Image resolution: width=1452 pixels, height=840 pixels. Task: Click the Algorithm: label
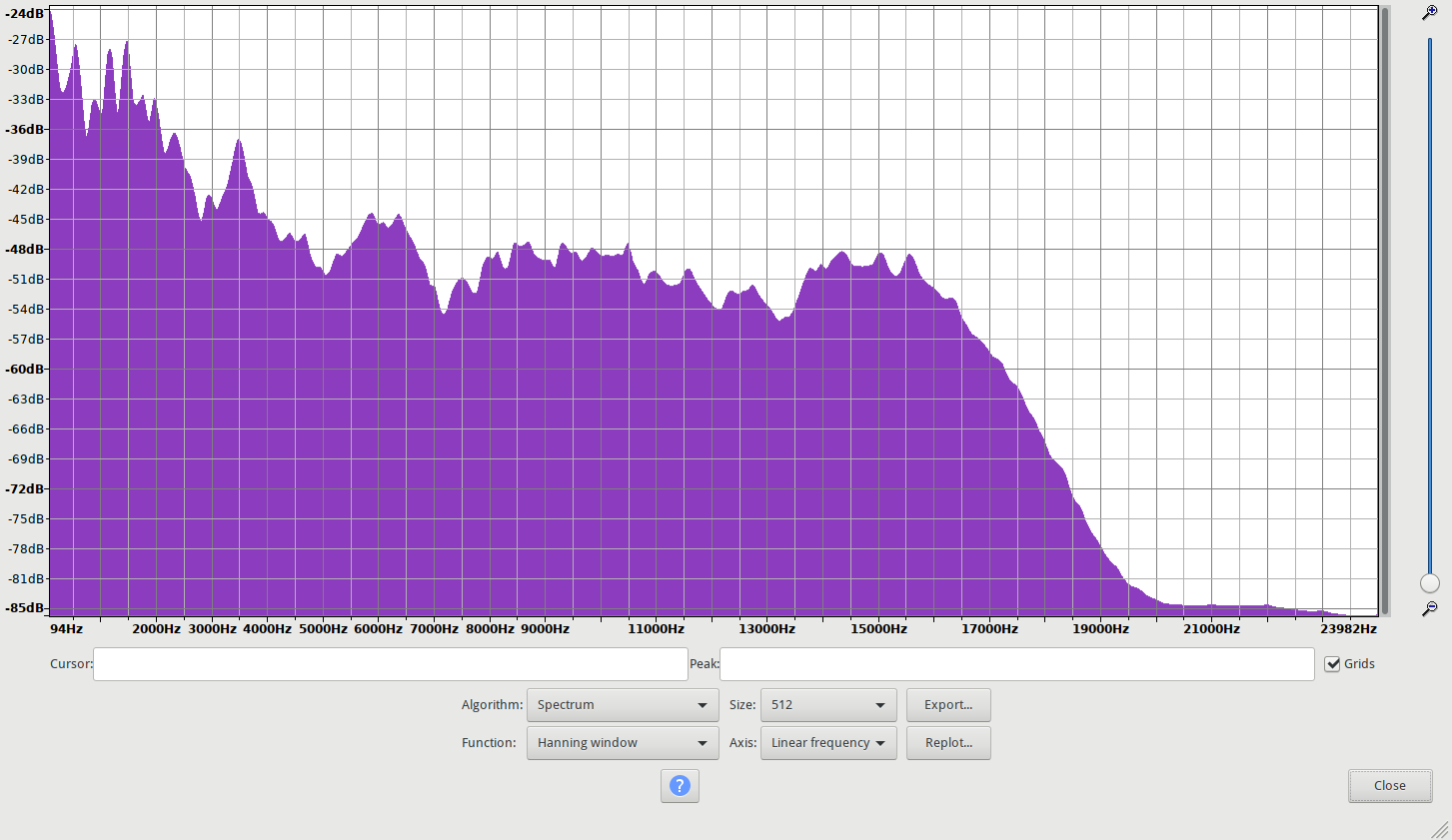point(492,705)
